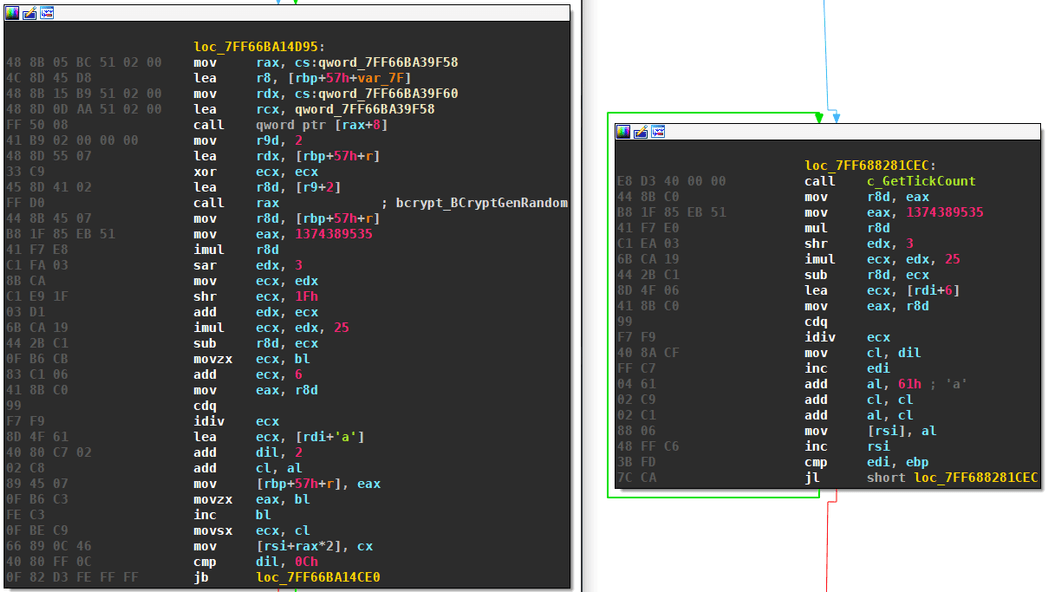1050x592 pixels.
Task: Click constant 1374389535 in left node
Action: [x=333, y=234]
